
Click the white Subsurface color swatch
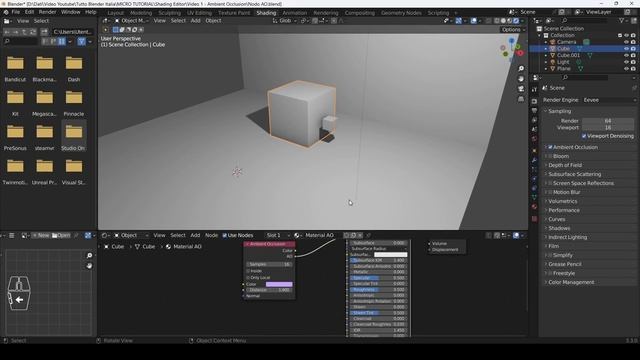pyautogui.click(x=391, y=255)
